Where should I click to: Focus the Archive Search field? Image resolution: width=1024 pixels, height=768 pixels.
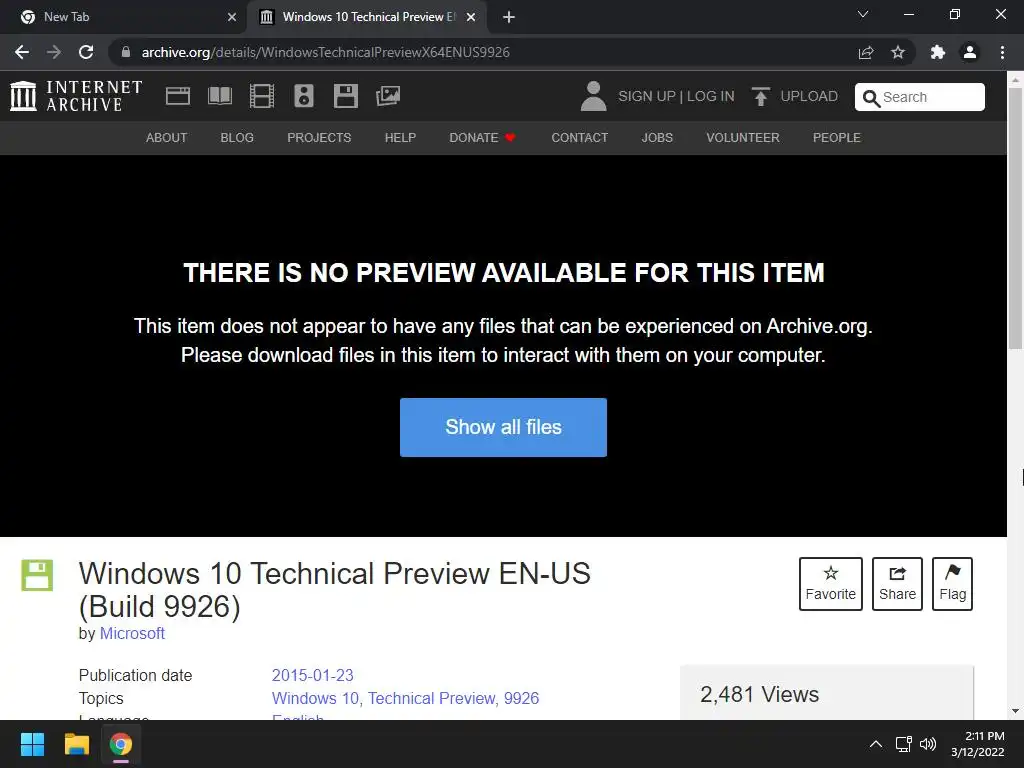click(x=920, y=97)
